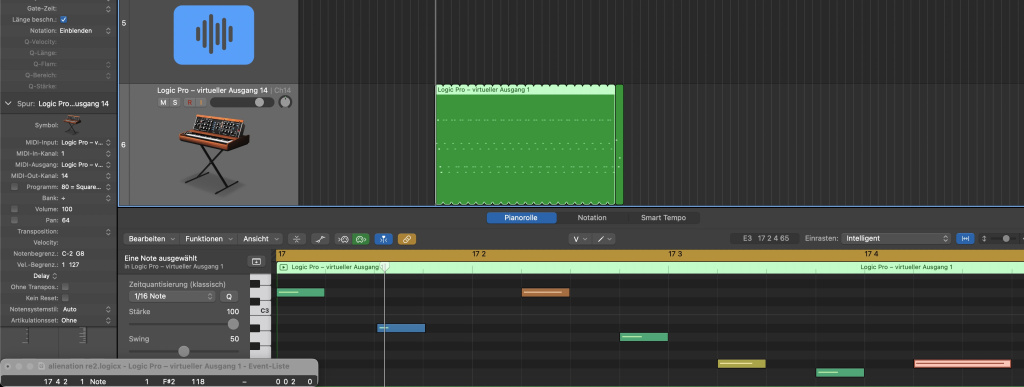Open the 1/16 Note quantize dropdown
This screenshot has width=1024, height=387.
[x=172, y=296]
